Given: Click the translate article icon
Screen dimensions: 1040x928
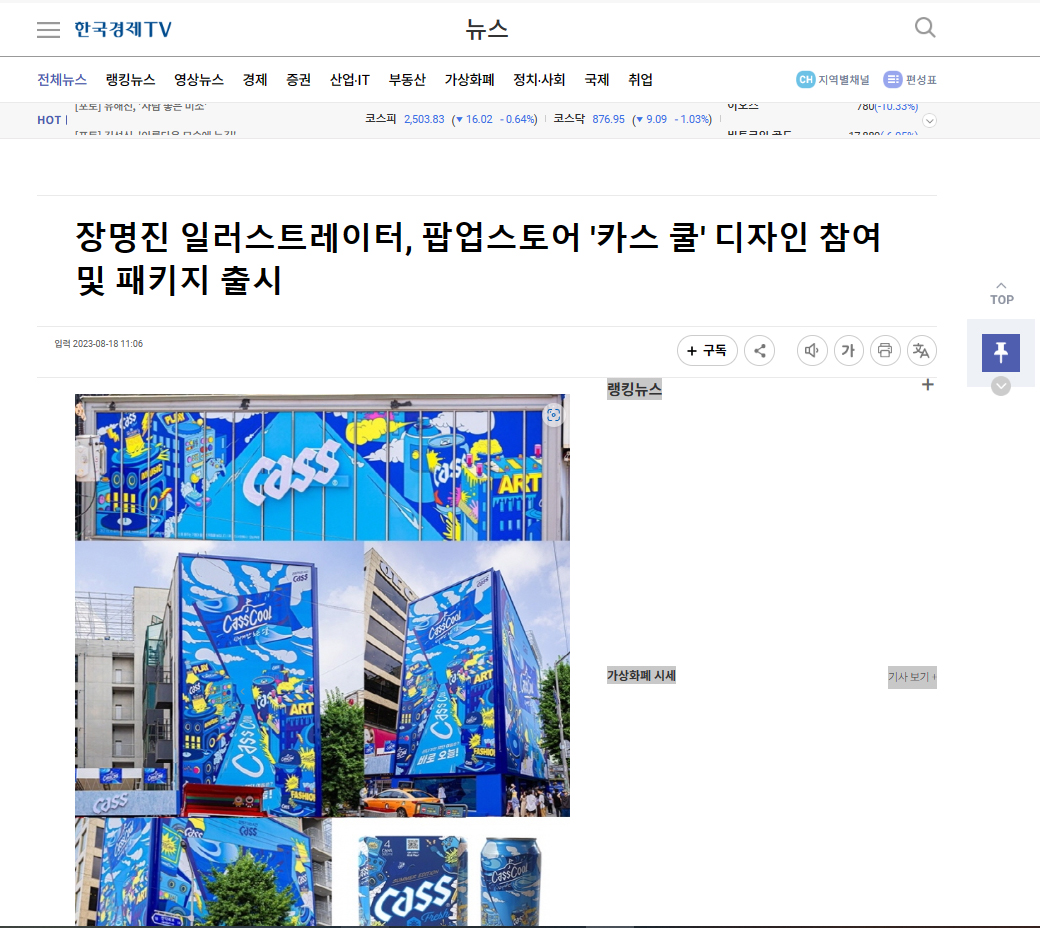Looking at the screenshot, I should [x=921, y=350].
